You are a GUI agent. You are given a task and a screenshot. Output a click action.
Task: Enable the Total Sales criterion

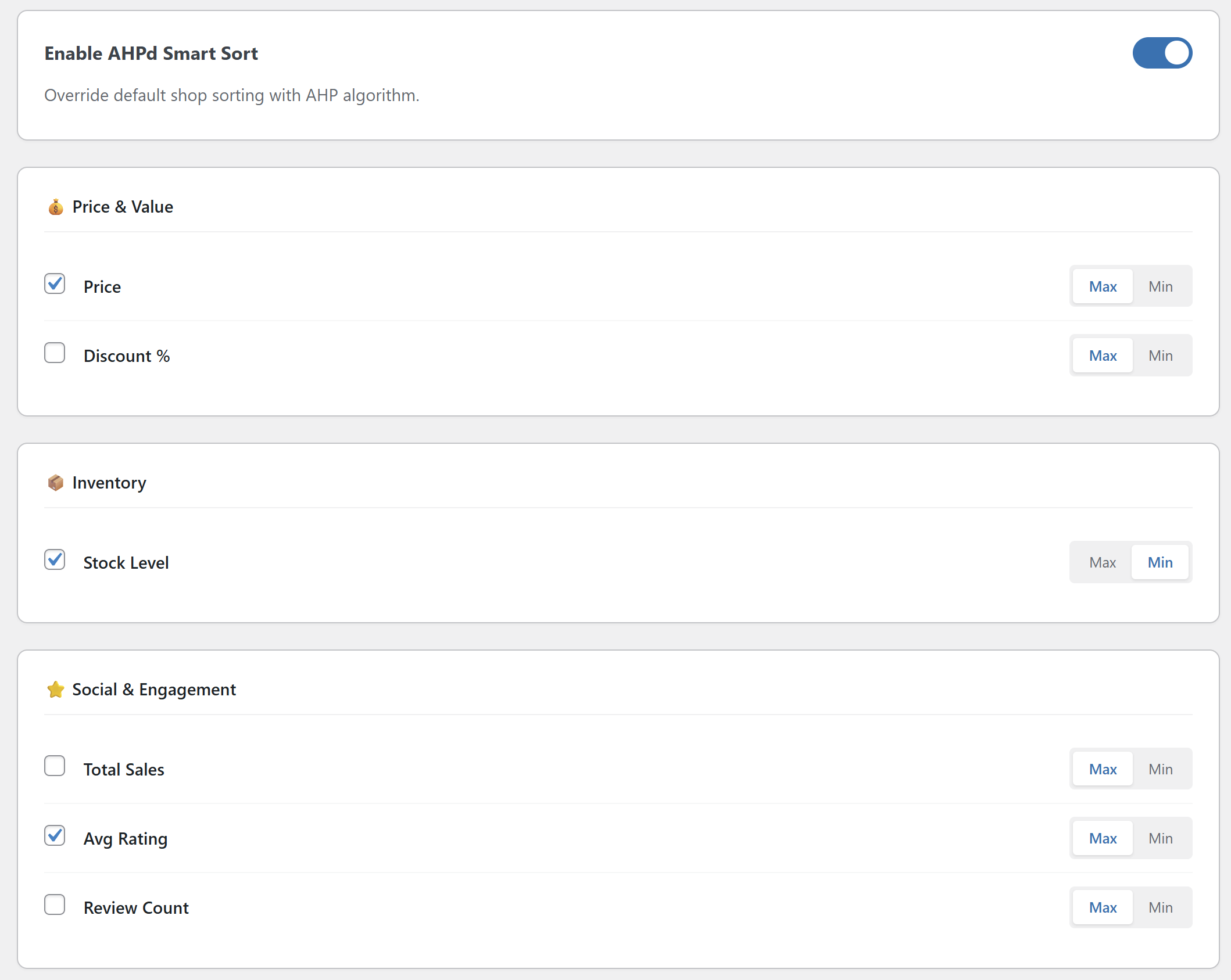click(x=55, y=766)
